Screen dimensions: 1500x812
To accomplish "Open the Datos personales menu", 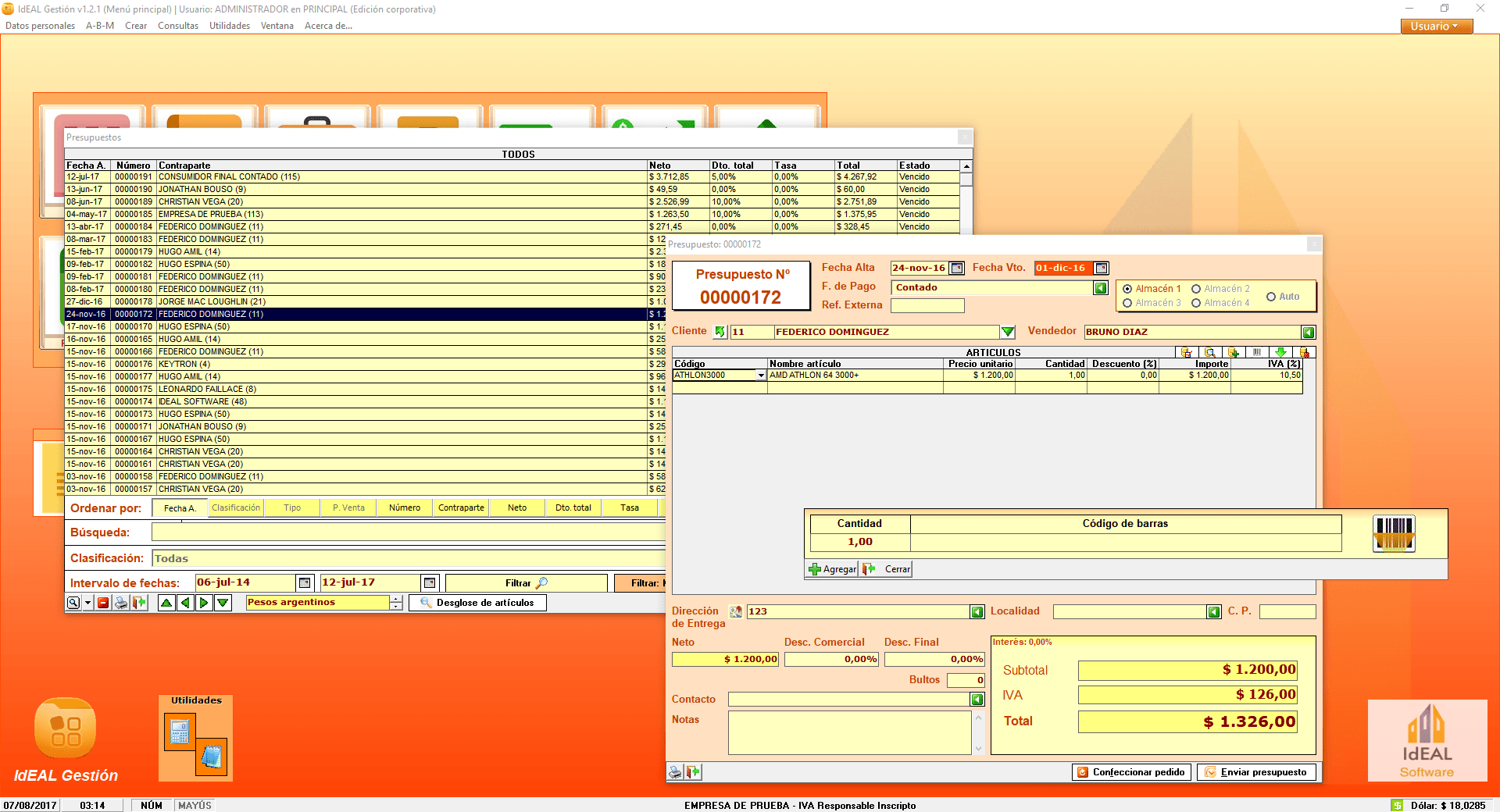I will coord(40,26).
